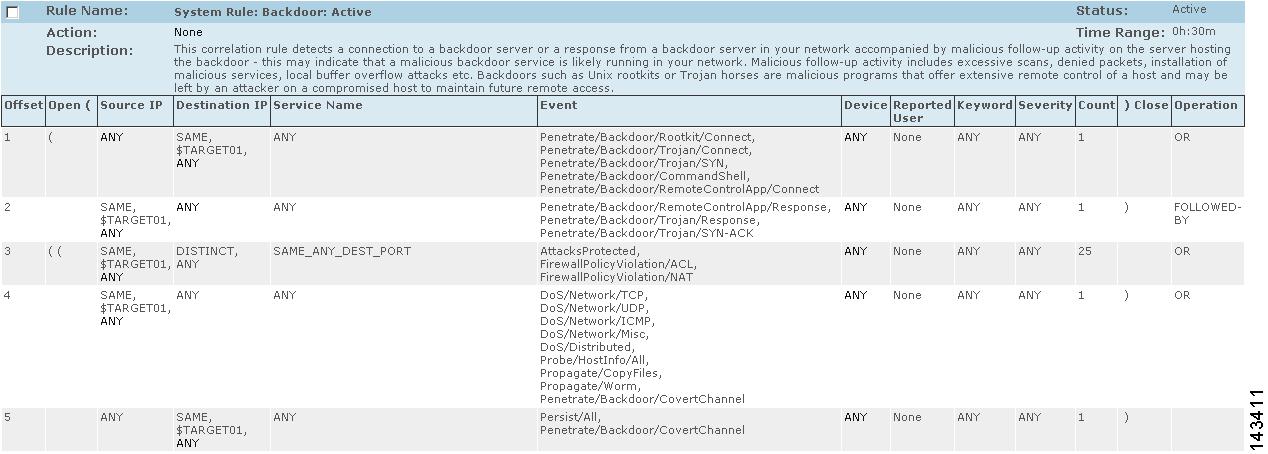Click the 0h:30m time range value

(1194, 31)
